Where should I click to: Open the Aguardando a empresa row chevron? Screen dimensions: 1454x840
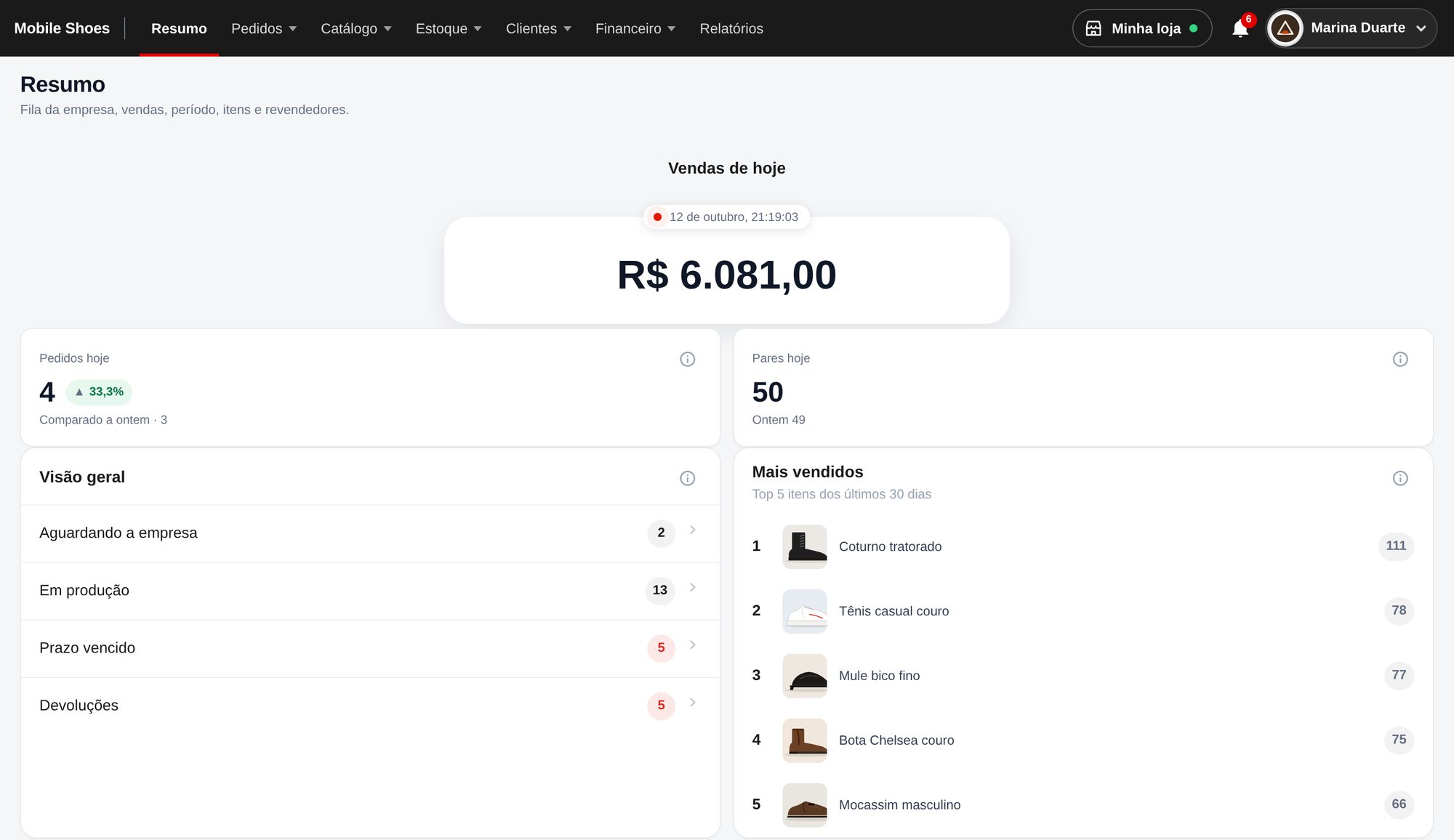click(693, 530)
